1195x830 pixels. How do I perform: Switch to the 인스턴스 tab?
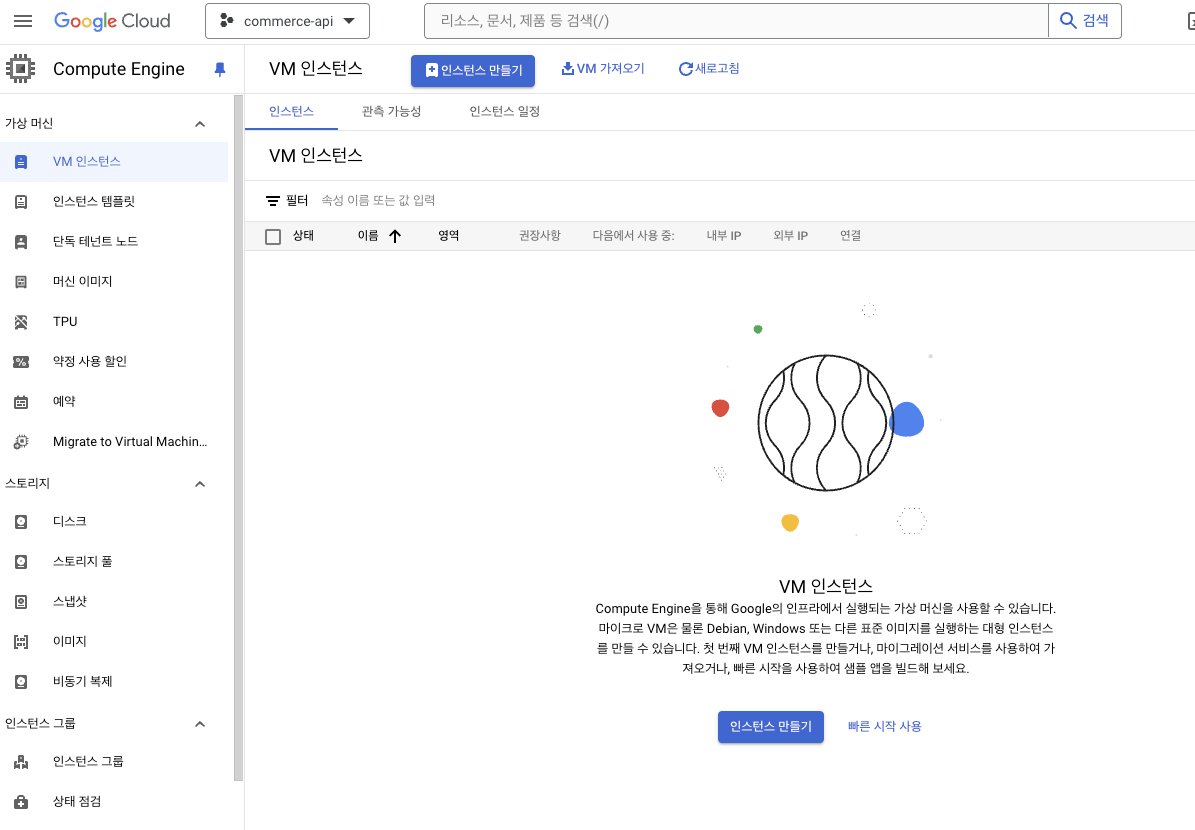pyautogui.click(x=291, y=111)
